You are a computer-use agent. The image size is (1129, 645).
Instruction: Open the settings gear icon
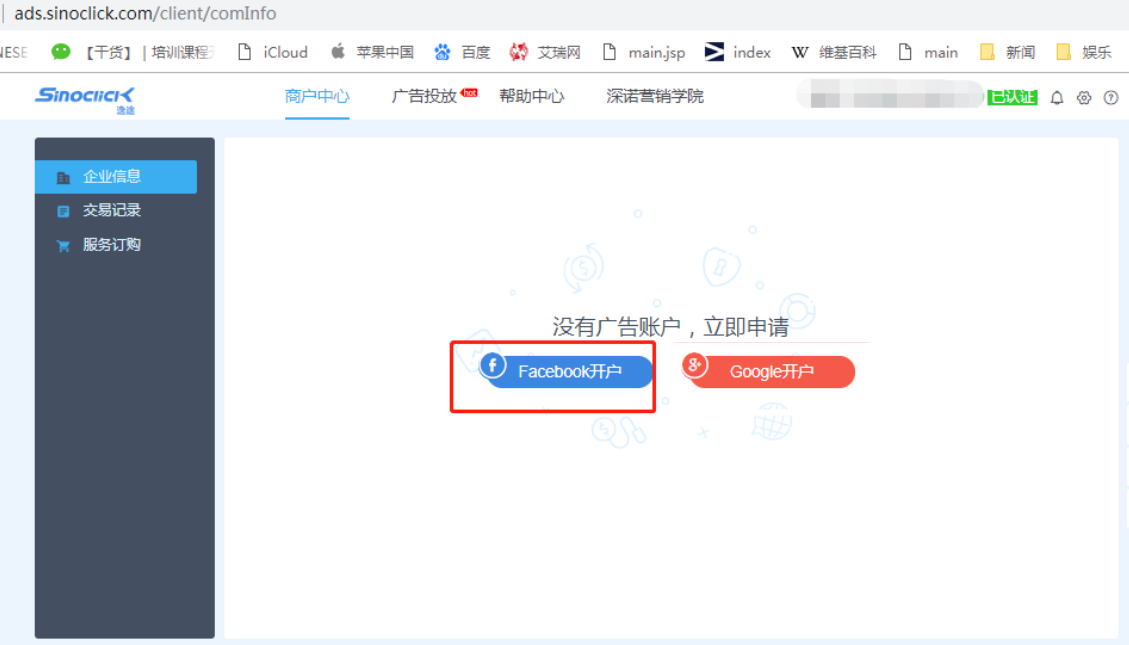point(1084,98)
